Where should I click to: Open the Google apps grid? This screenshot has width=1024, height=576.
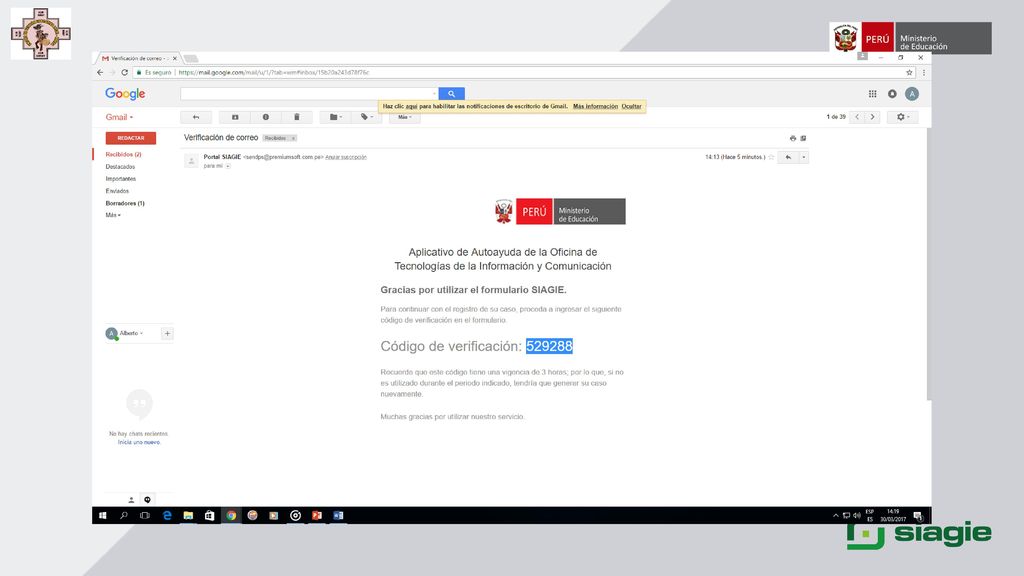872,94
